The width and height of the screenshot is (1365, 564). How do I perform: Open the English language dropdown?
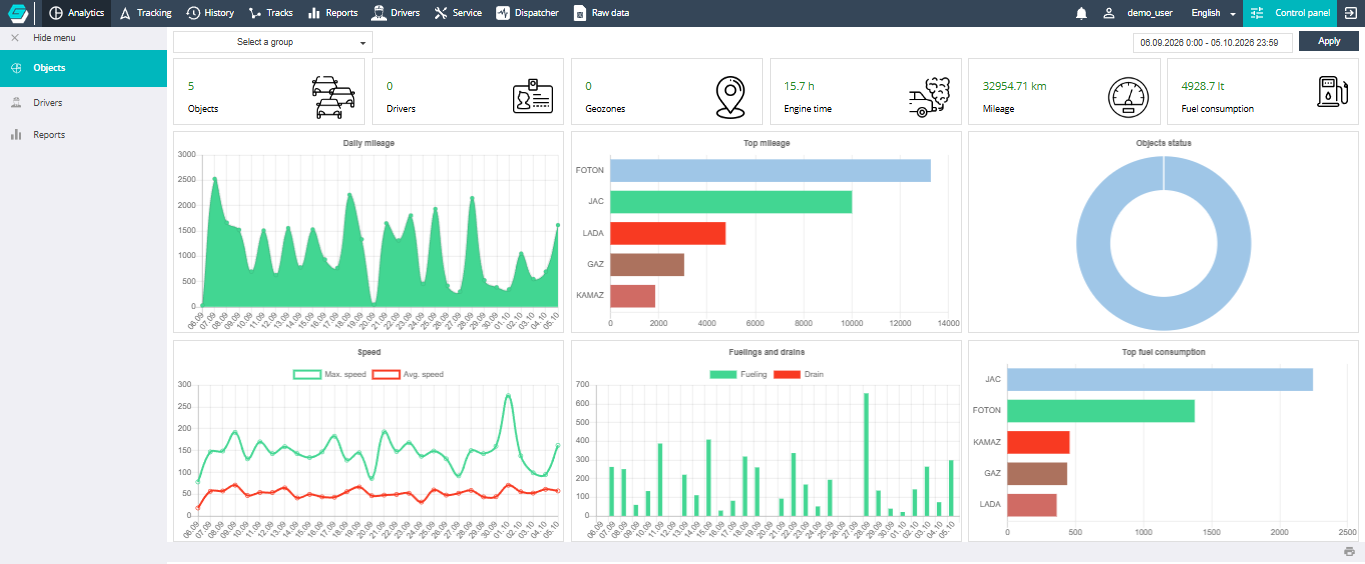coord(1214,13)
